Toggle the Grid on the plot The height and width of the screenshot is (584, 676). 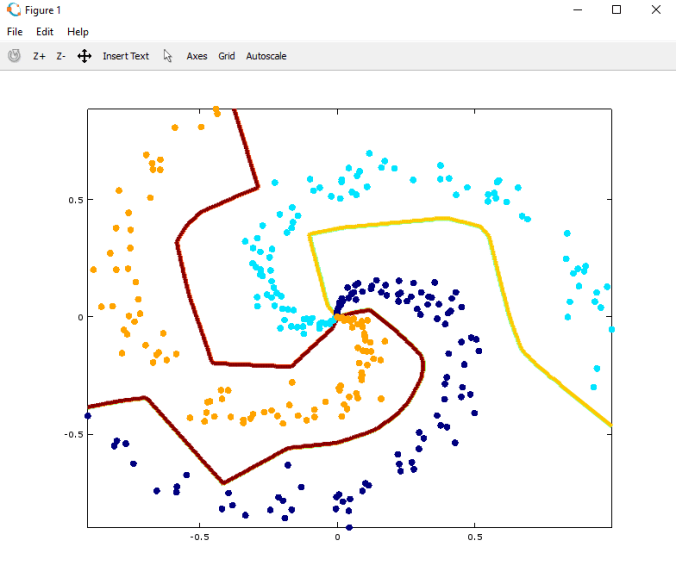click(227, 56)
